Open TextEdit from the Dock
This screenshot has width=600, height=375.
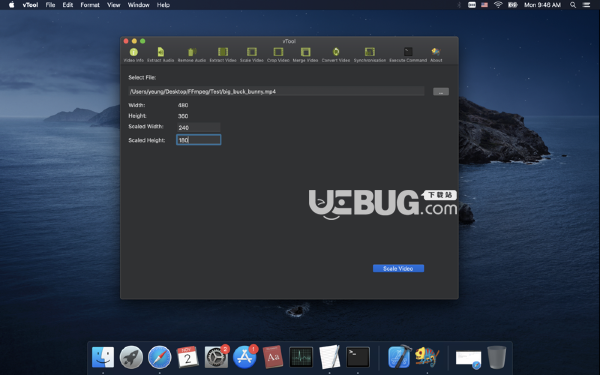(329, 357)
